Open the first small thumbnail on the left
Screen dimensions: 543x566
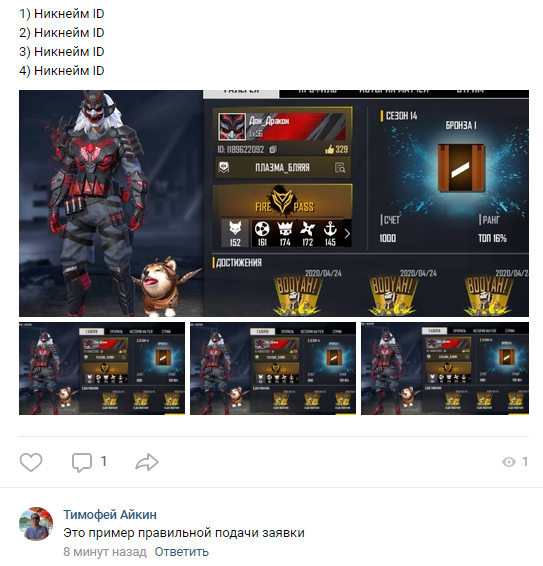pyautogui.click(x=102, y=369)
